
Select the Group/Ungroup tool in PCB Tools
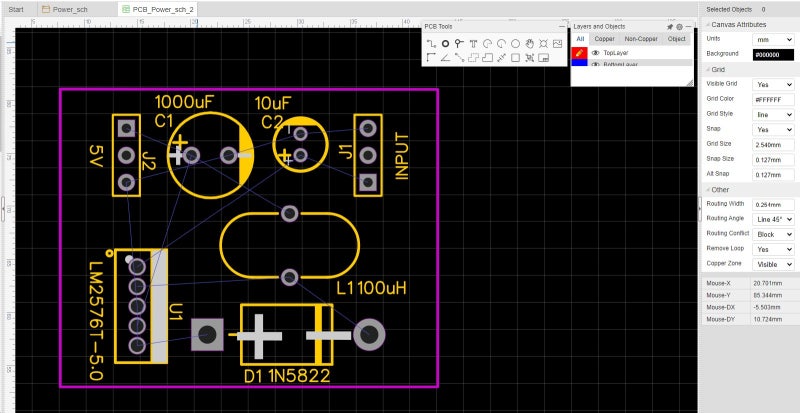click(530, 58)
